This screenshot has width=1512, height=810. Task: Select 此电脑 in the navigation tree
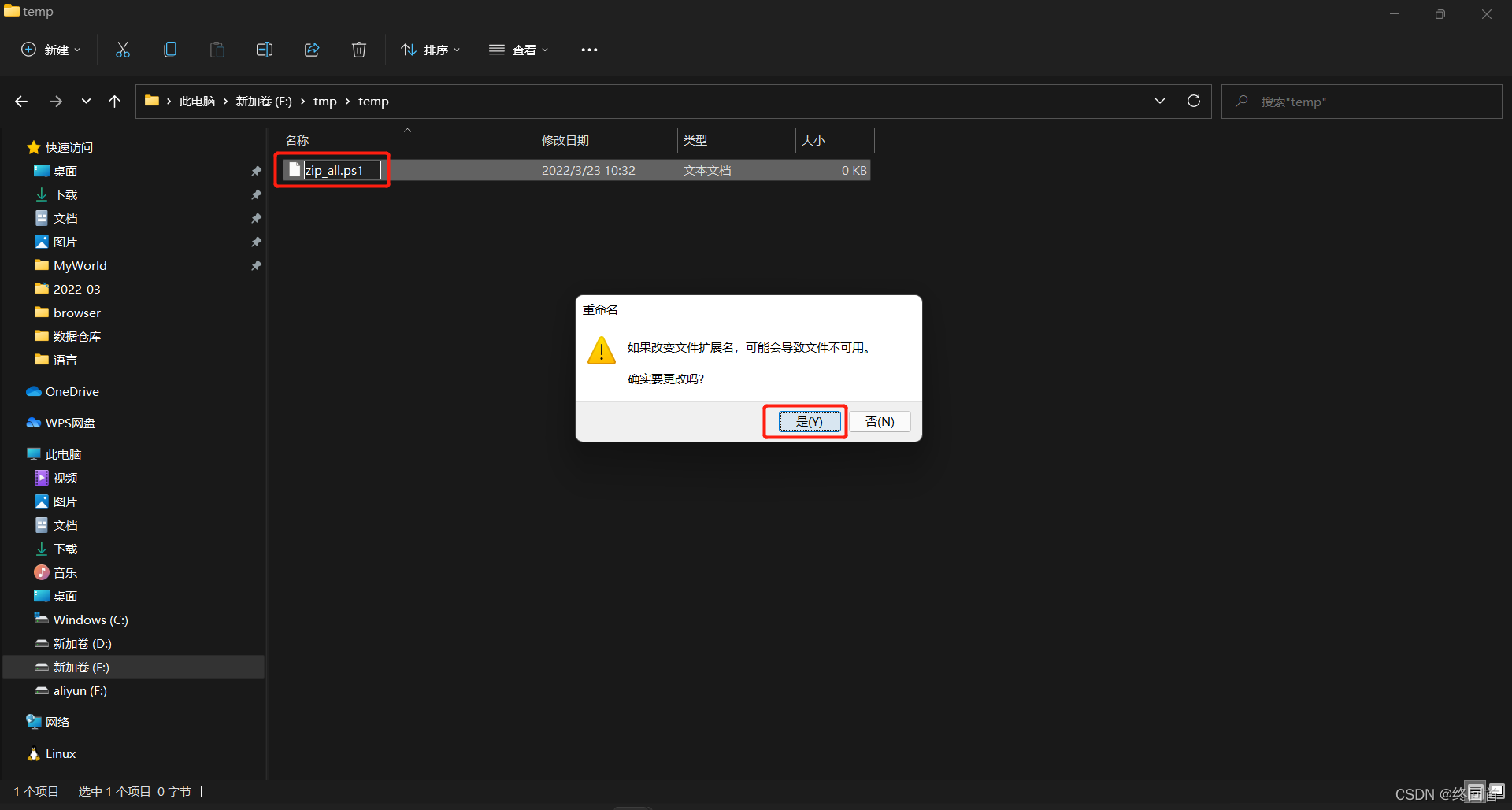point(63,454)
